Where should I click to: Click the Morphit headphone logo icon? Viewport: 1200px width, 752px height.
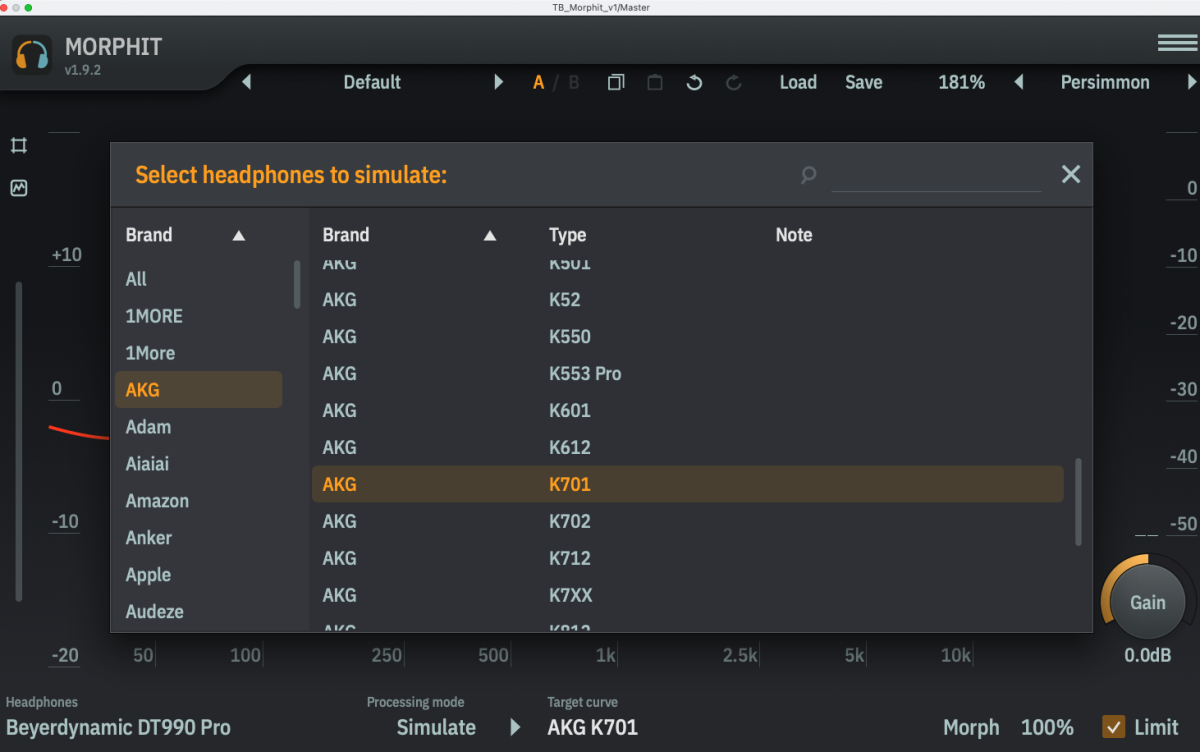tap(32, 54)
